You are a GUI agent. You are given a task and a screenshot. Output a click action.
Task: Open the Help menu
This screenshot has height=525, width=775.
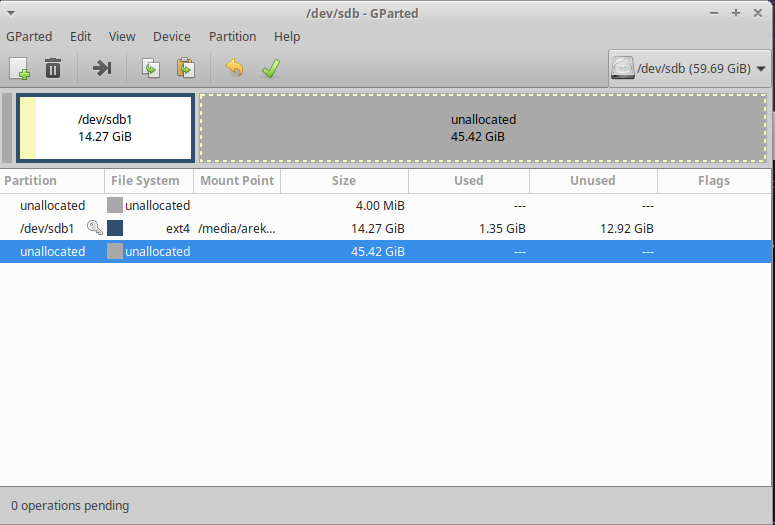[287, 37]
